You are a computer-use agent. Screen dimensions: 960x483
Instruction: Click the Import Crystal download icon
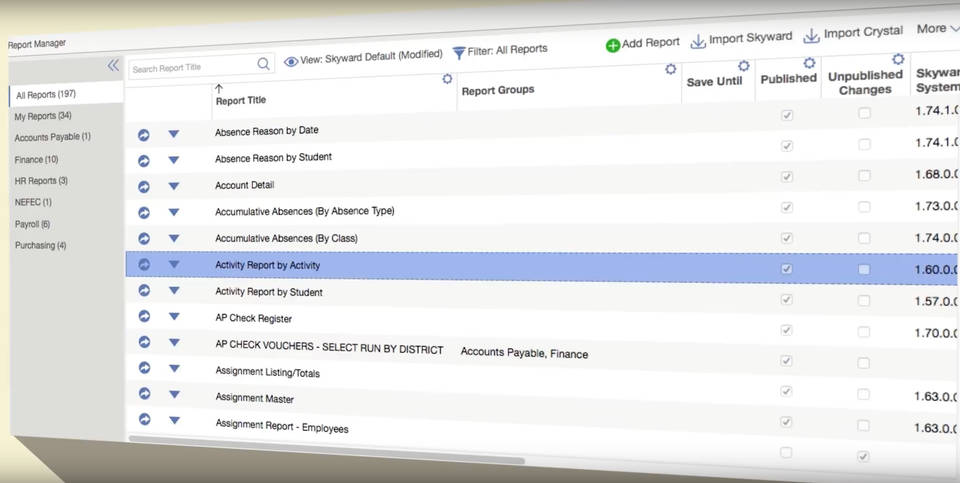(811, 35)
